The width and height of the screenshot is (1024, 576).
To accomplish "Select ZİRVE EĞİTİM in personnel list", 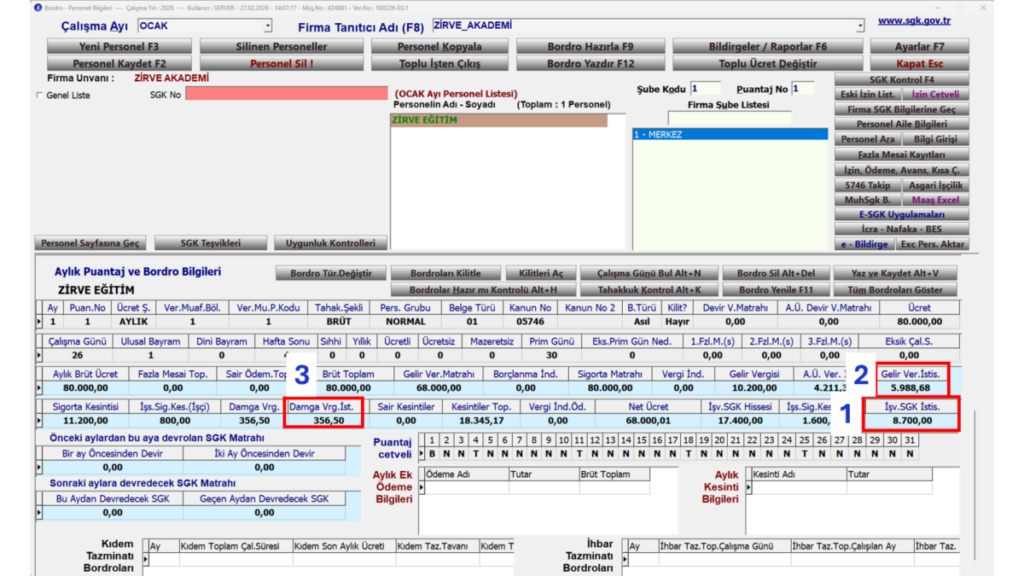I will 499,120.
